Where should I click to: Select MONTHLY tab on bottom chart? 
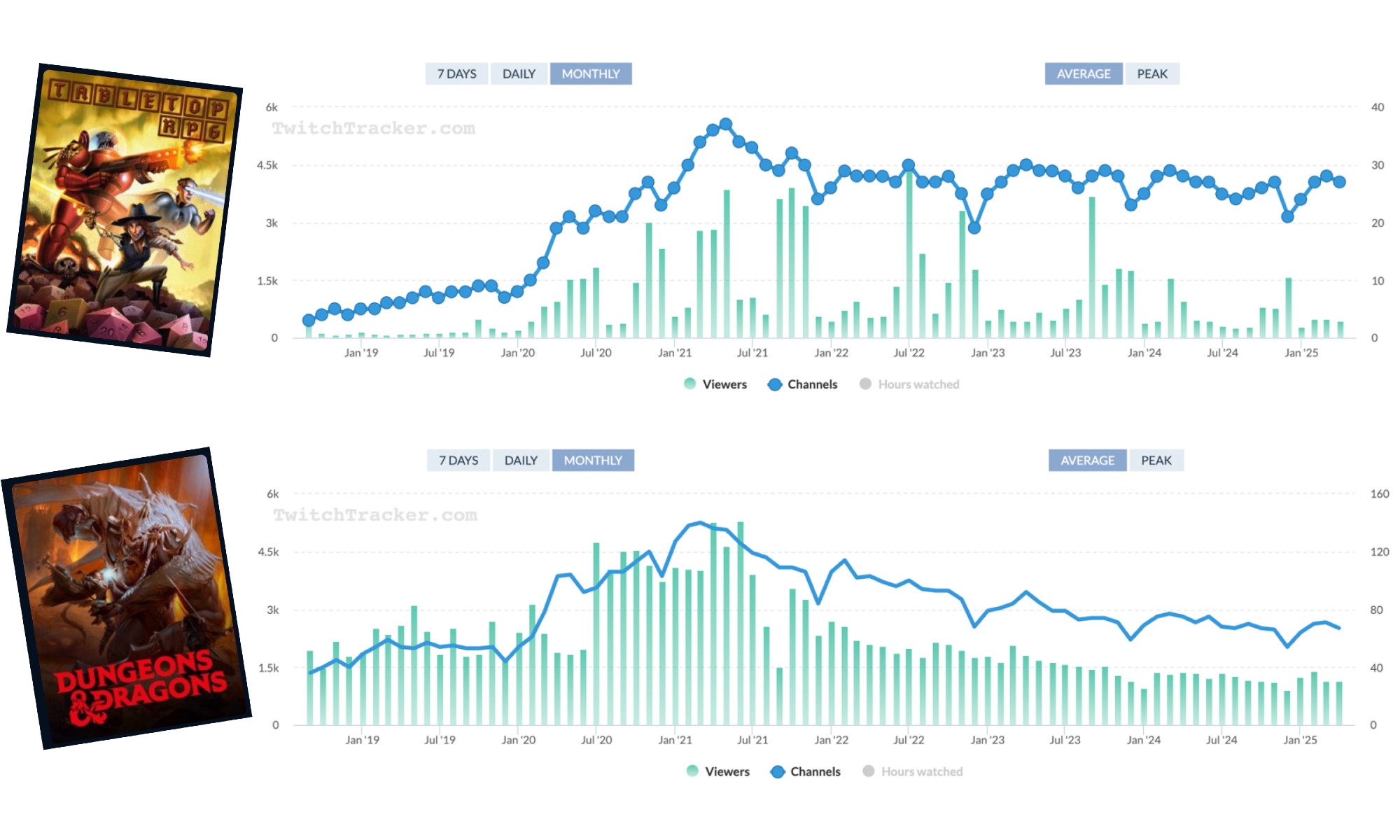tap(593, 460)
